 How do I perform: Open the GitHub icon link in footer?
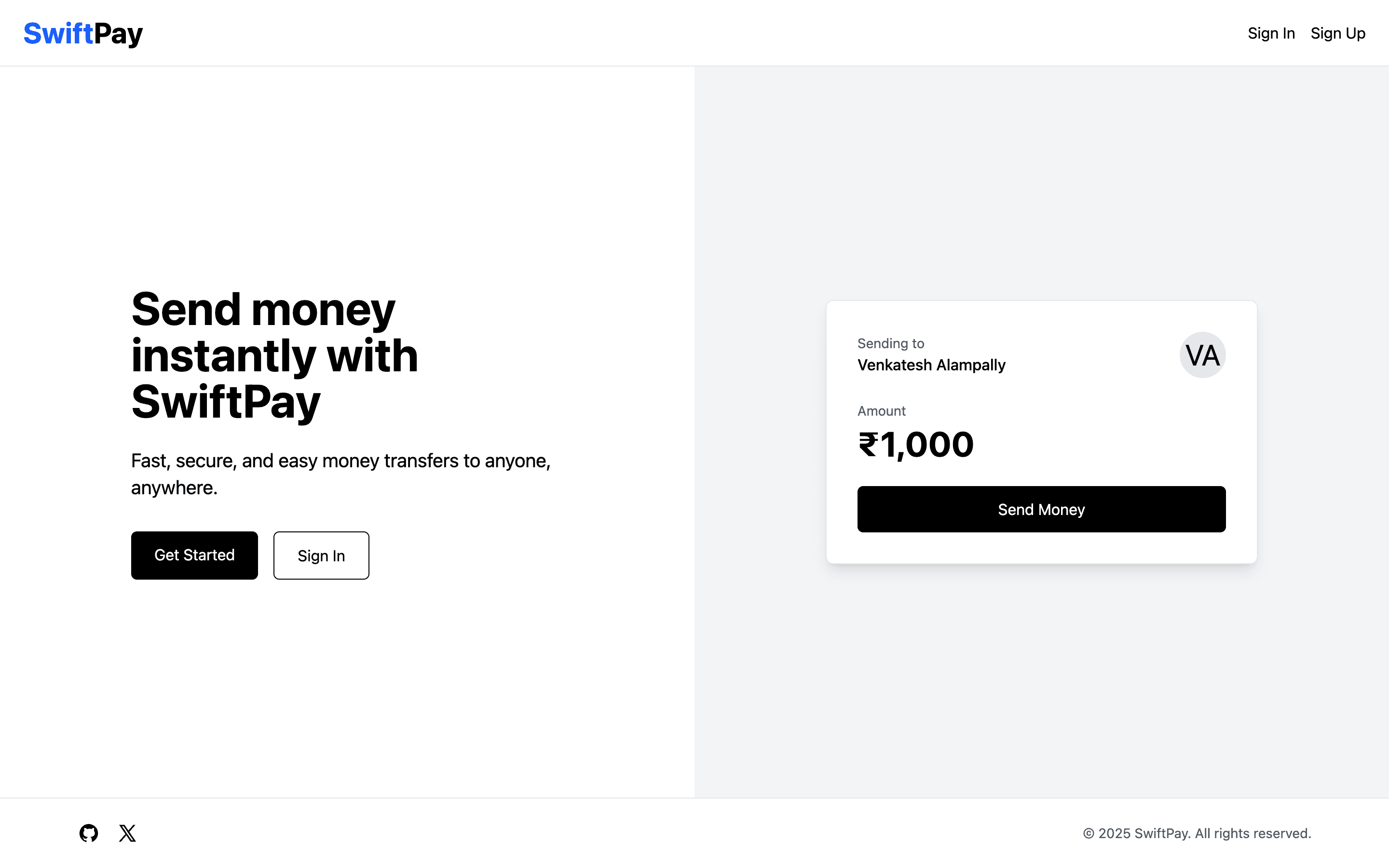[88, 833]
